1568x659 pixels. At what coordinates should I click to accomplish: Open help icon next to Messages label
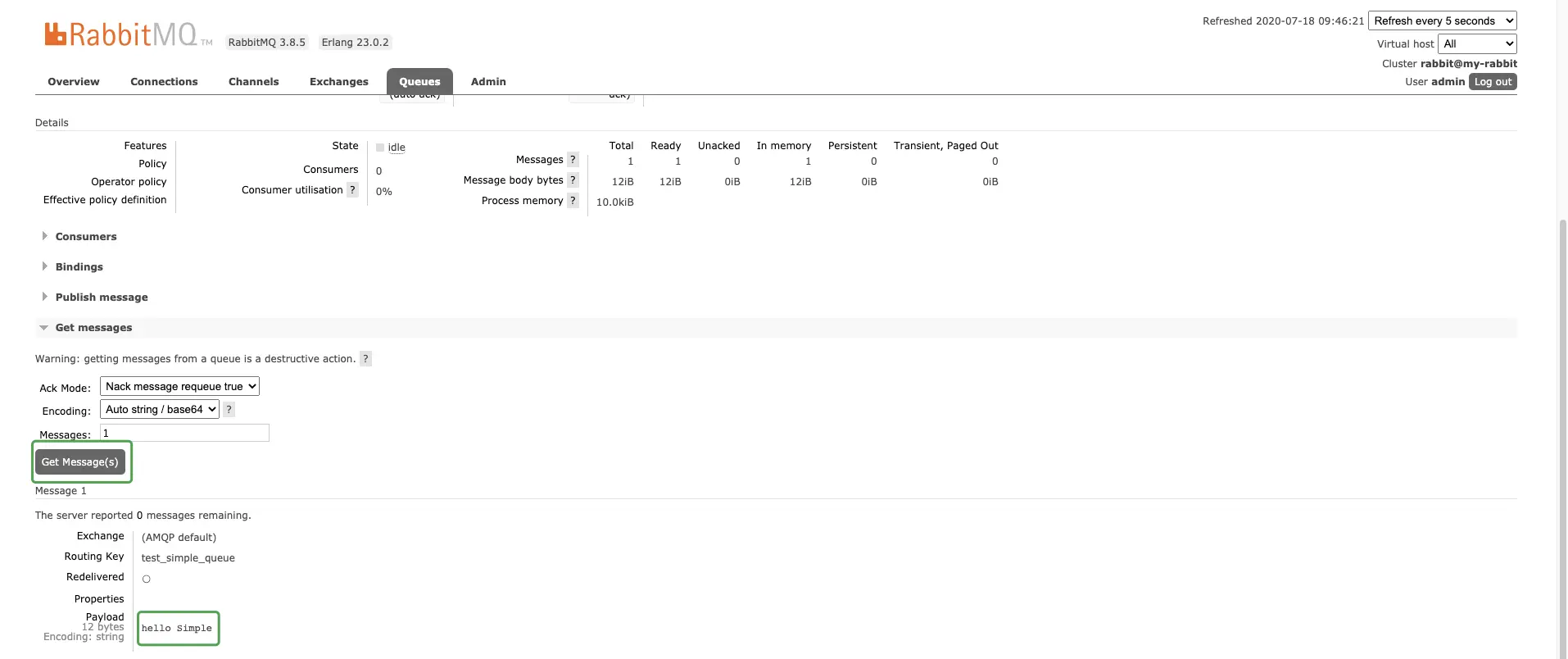[573, 160]
